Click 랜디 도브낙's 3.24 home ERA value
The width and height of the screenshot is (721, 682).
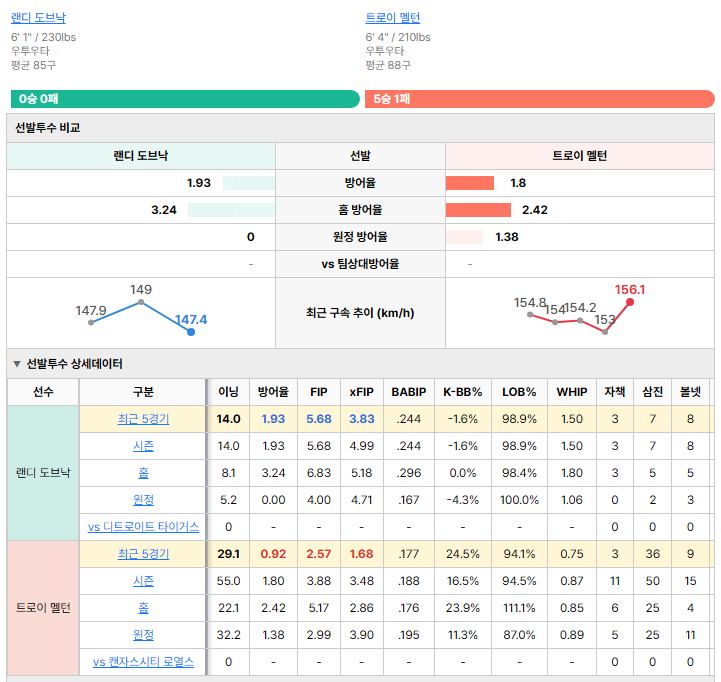[164, 210]
